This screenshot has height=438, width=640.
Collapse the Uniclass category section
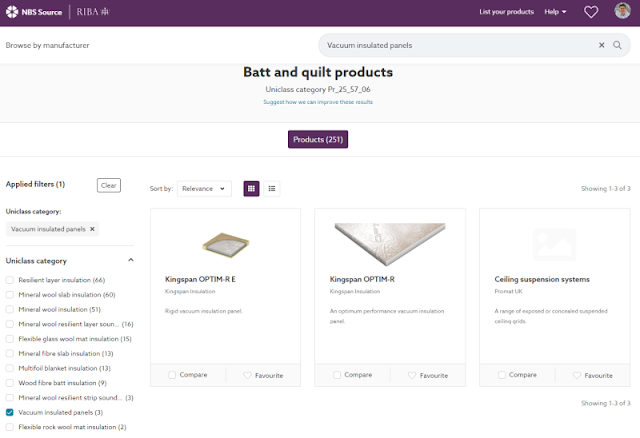pyautogui.click(x=131, y=260)
